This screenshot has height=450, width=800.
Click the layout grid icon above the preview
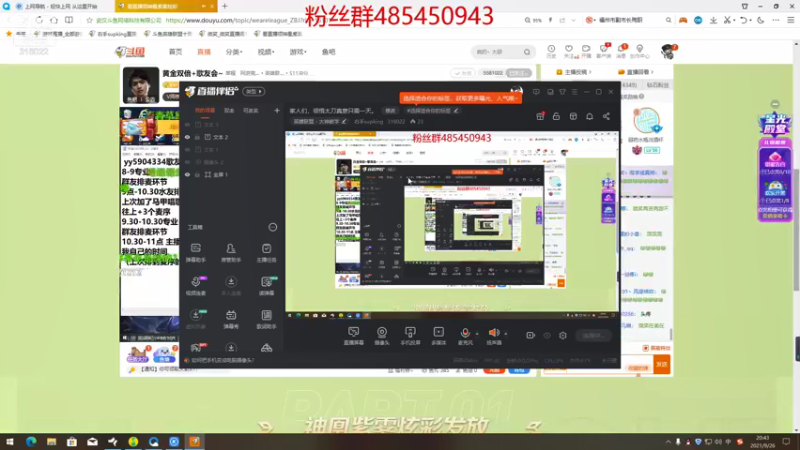click(573, 116)
